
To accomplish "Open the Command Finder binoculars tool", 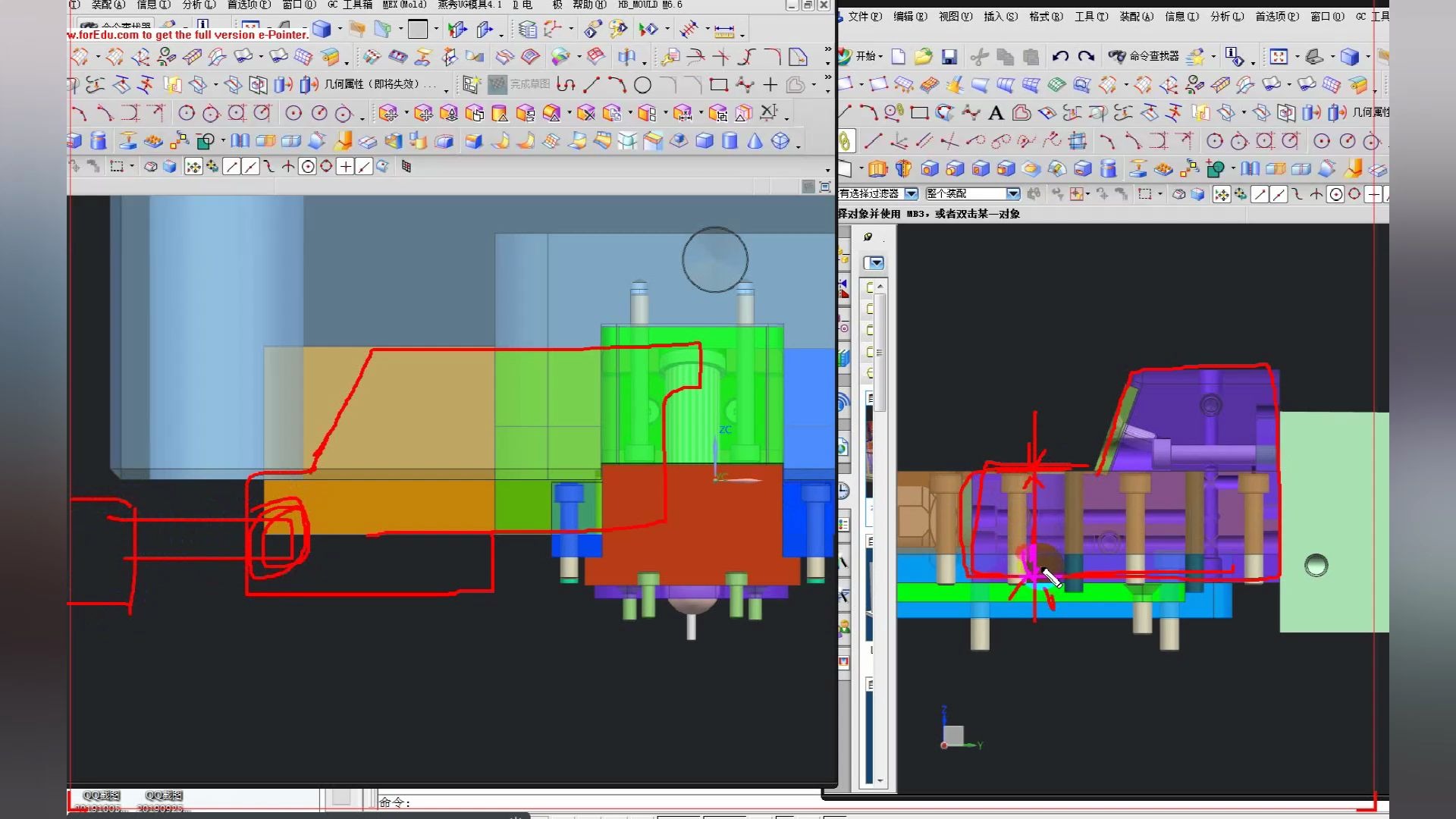I will pos(1116,57).
